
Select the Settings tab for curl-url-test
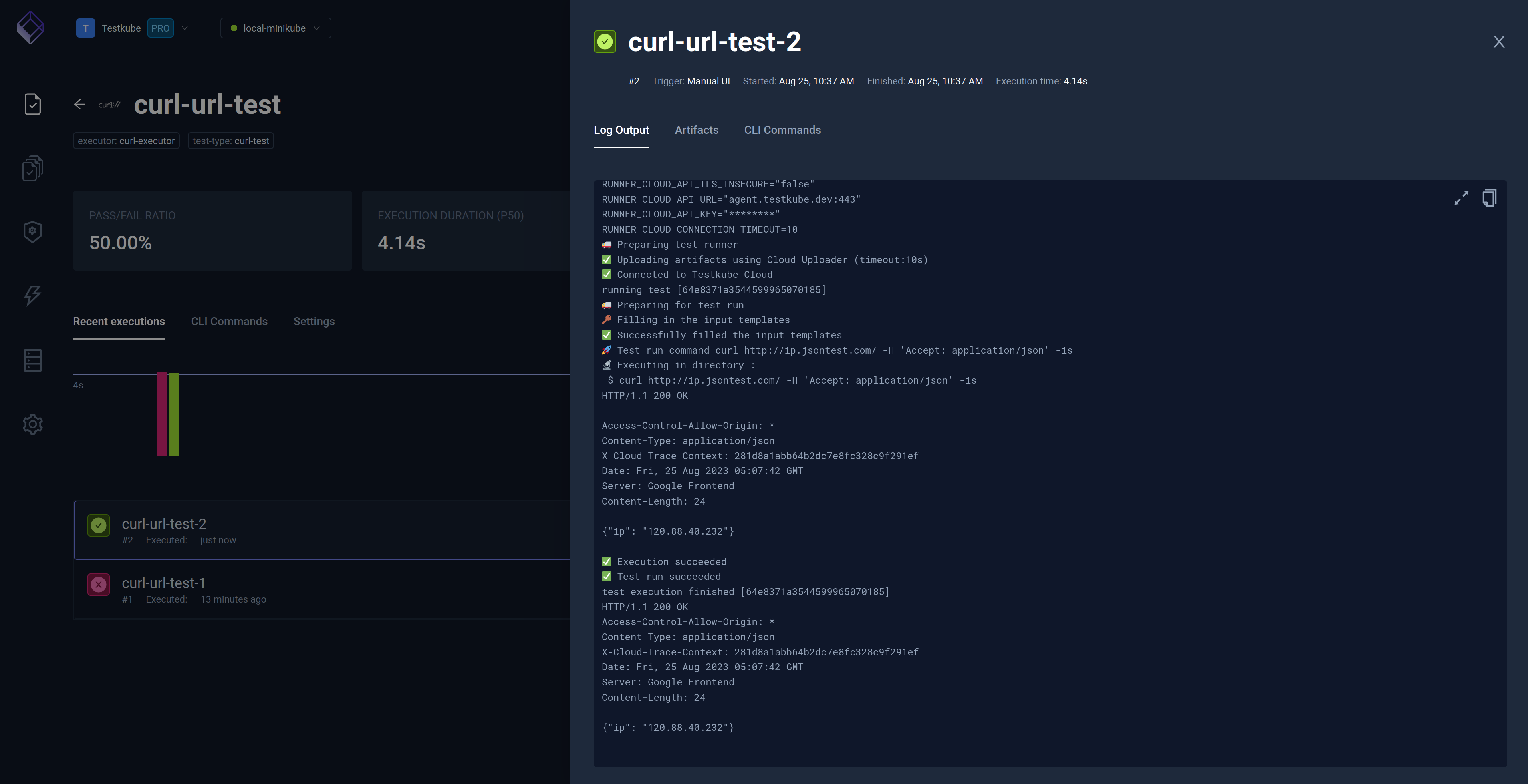coord(314,322)
